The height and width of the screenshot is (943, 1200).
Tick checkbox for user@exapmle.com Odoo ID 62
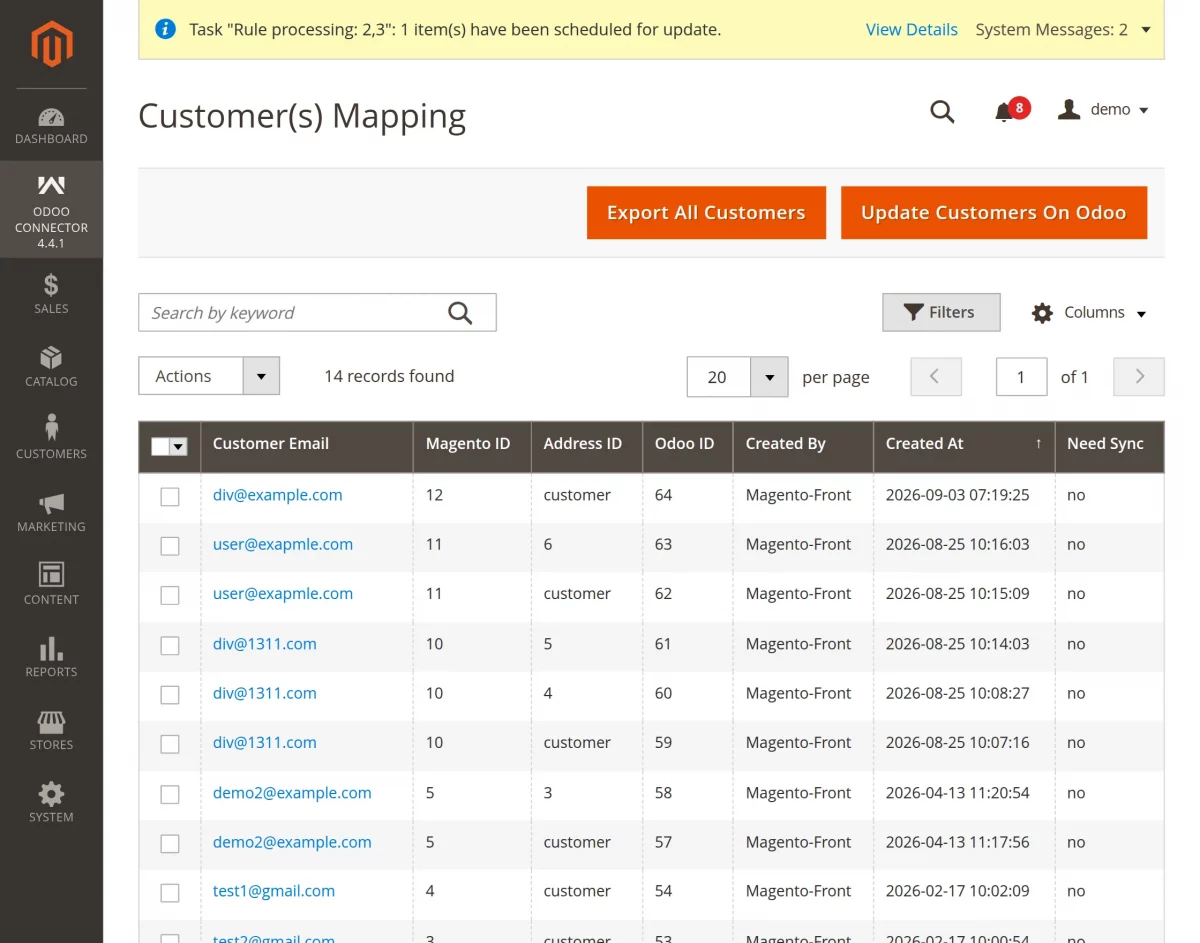pos(170,595)
